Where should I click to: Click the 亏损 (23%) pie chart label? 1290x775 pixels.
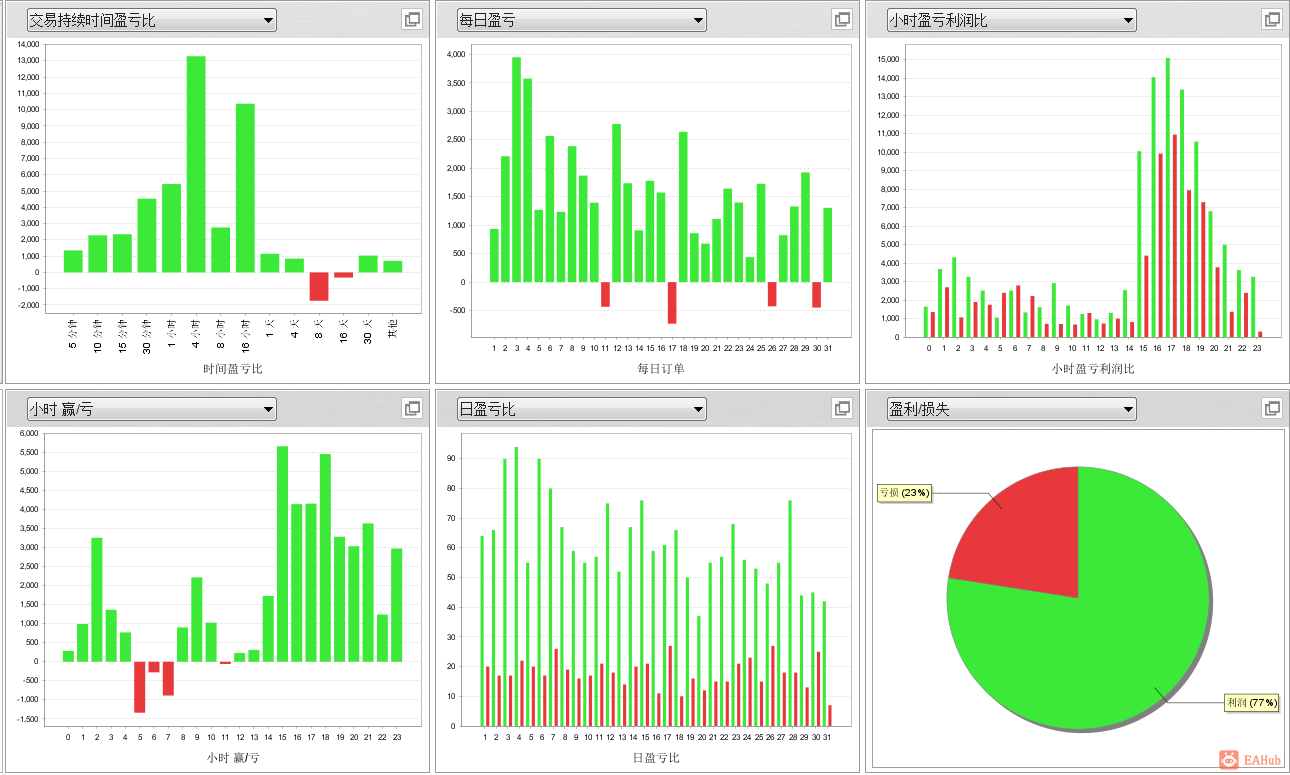click(904, 493)
